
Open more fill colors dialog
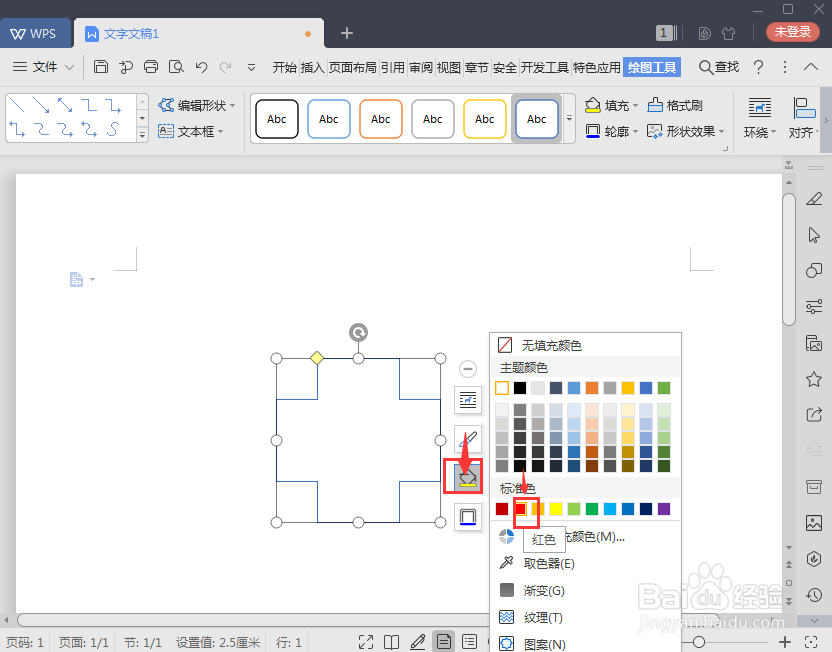click(x=600, y=538)
